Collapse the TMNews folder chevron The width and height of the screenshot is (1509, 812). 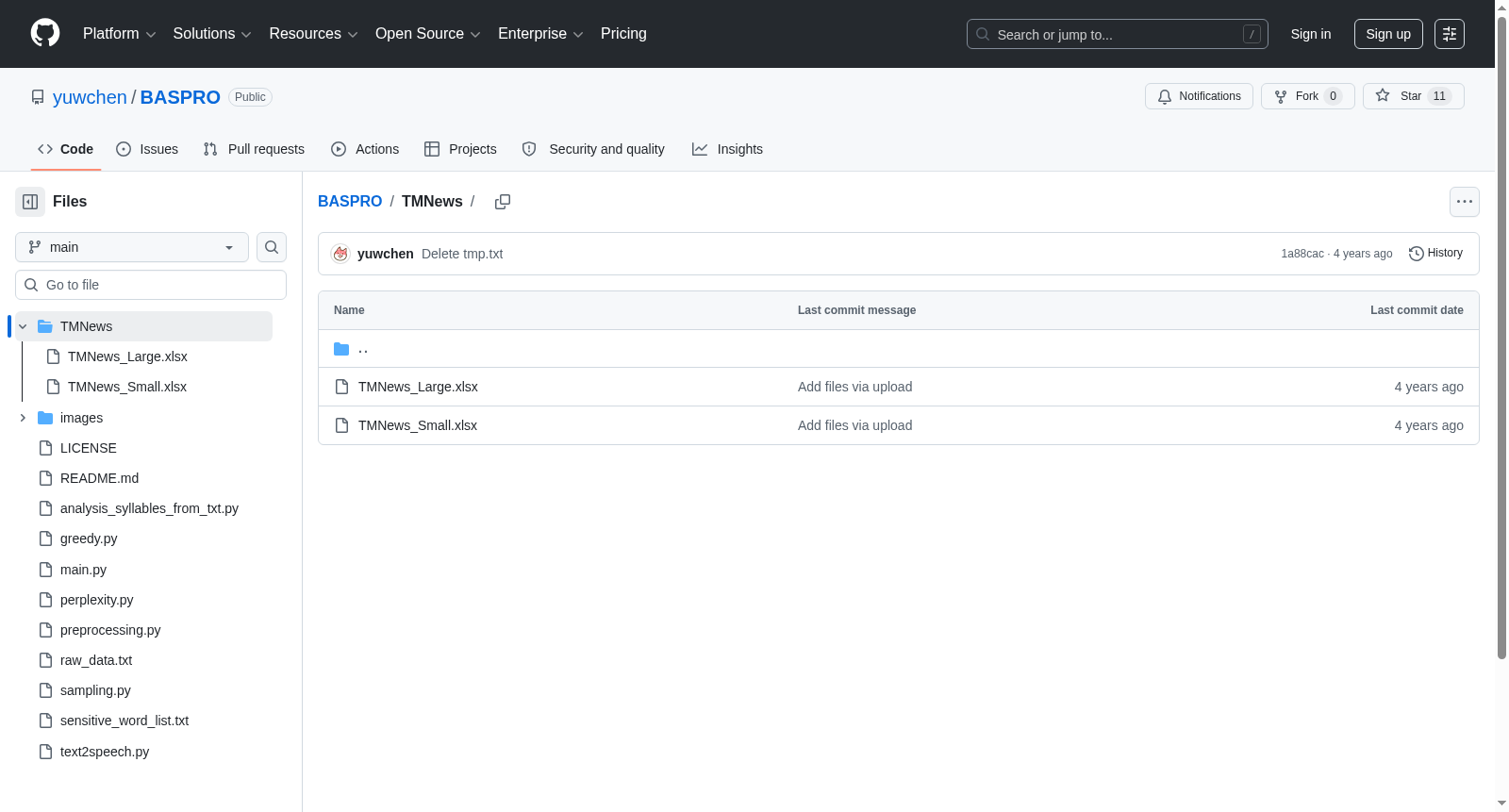click(x=23, y=326)
